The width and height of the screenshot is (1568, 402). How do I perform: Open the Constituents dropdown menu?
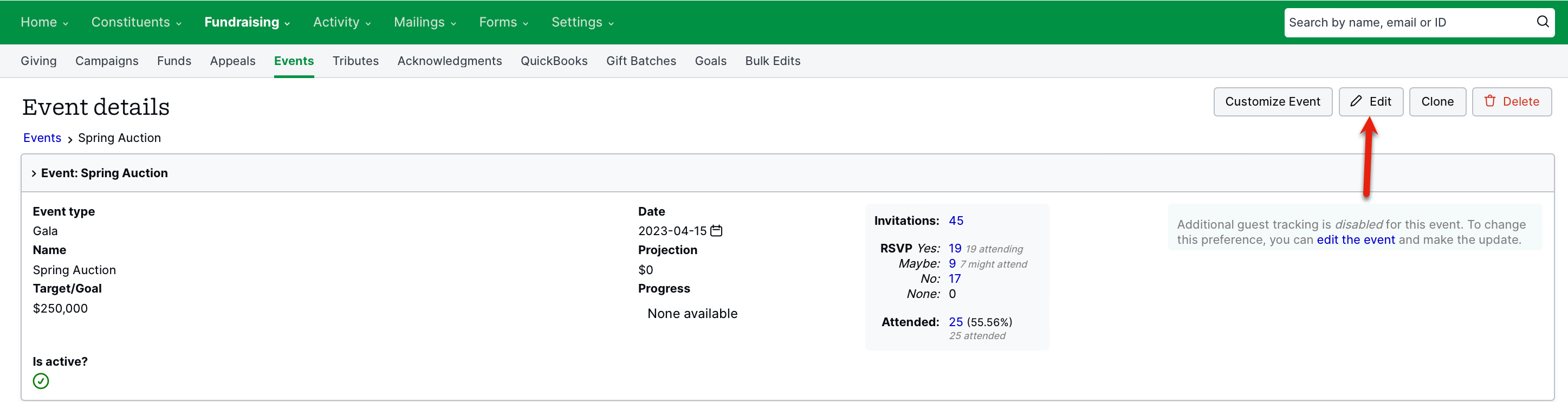coord(137,23)
